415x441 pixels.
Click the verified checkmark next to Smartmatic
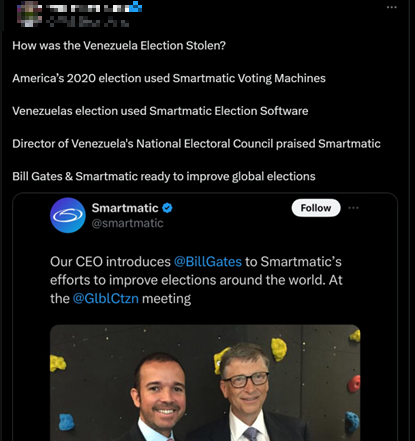tap(167, 208)
